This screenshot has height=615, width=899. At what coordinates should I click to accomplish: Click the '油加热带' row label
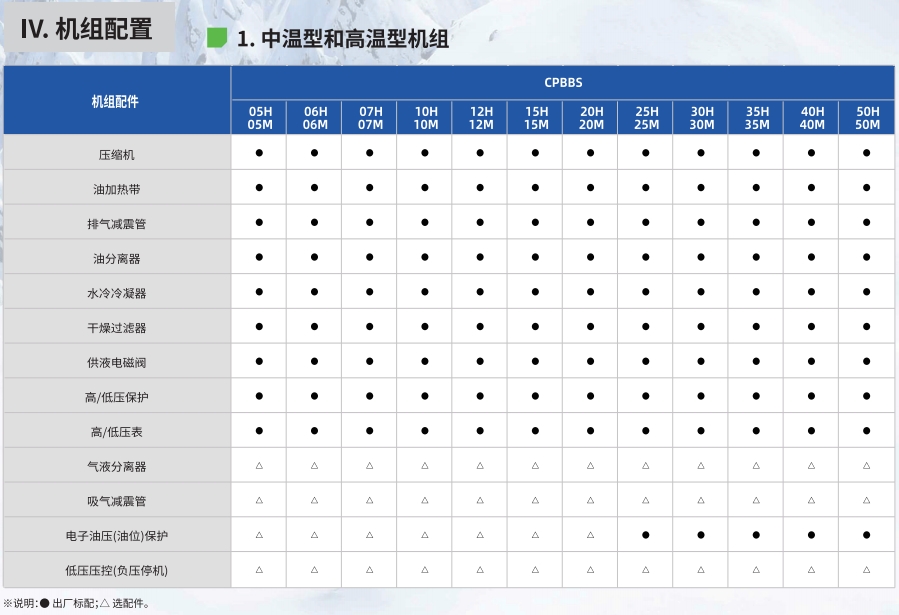(x=116, y=189)
